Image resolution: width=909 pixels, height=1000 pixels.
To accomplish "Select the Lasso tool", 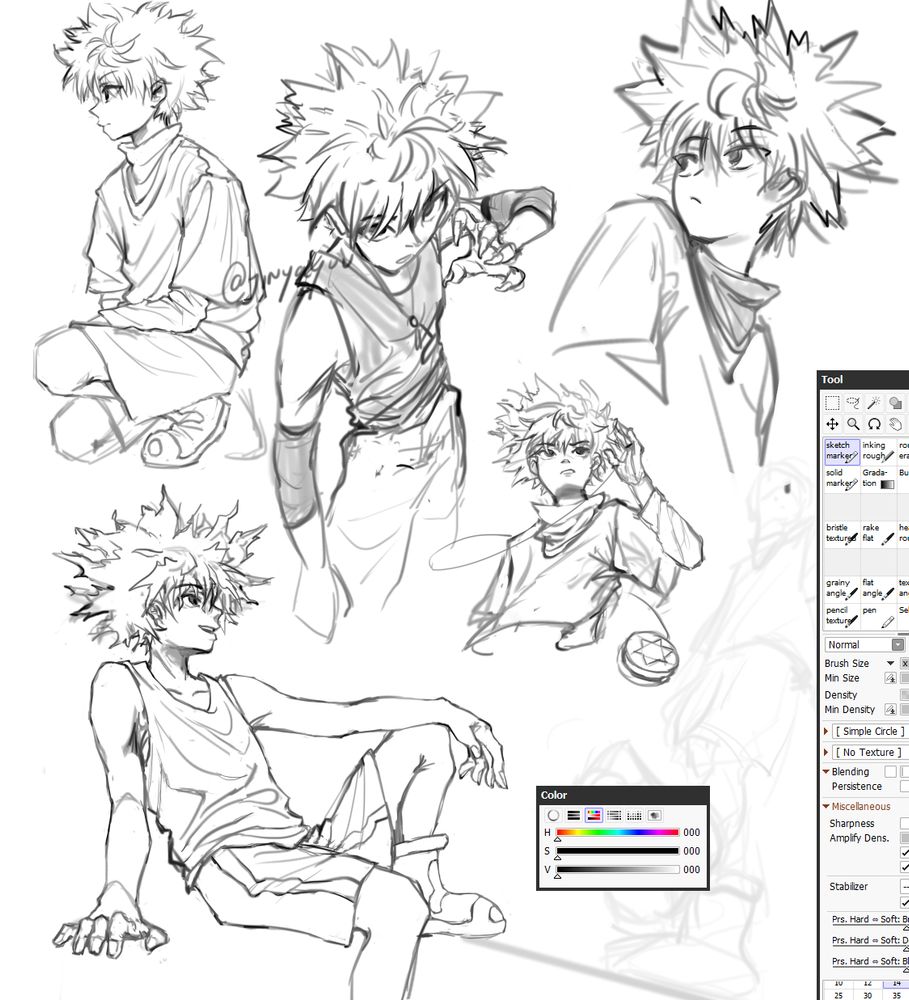I will [x=853, y=402].
